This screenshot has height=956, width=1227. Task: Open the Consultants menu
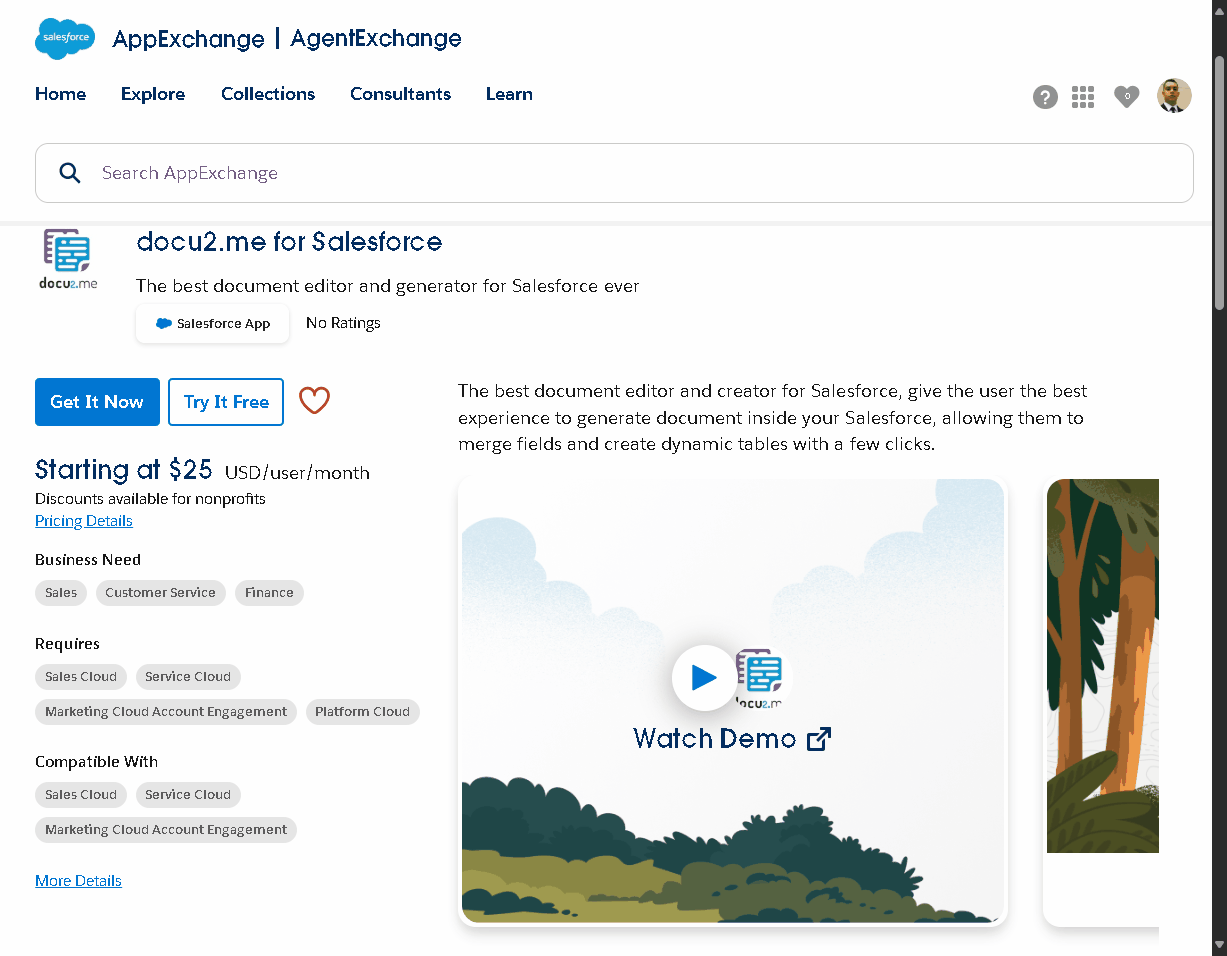[x=400, y=94]
